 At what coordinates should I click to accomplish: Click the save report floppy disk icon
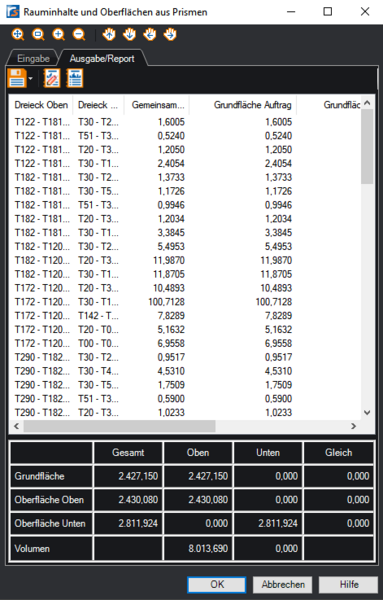pyautogui.click(x=17, y=78)
